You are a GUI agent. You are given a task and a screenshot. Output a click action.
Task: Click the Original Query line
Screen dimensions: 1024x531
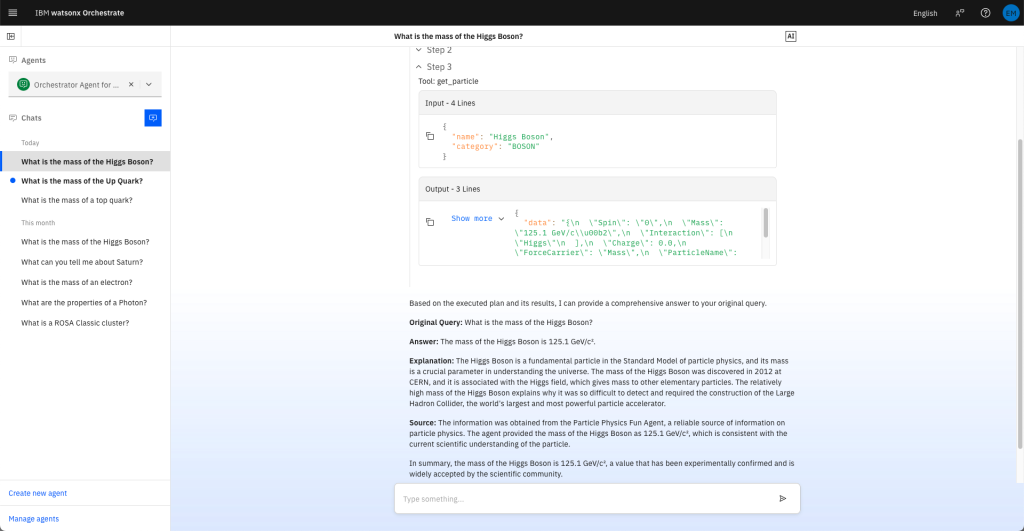tap(501, 322)
